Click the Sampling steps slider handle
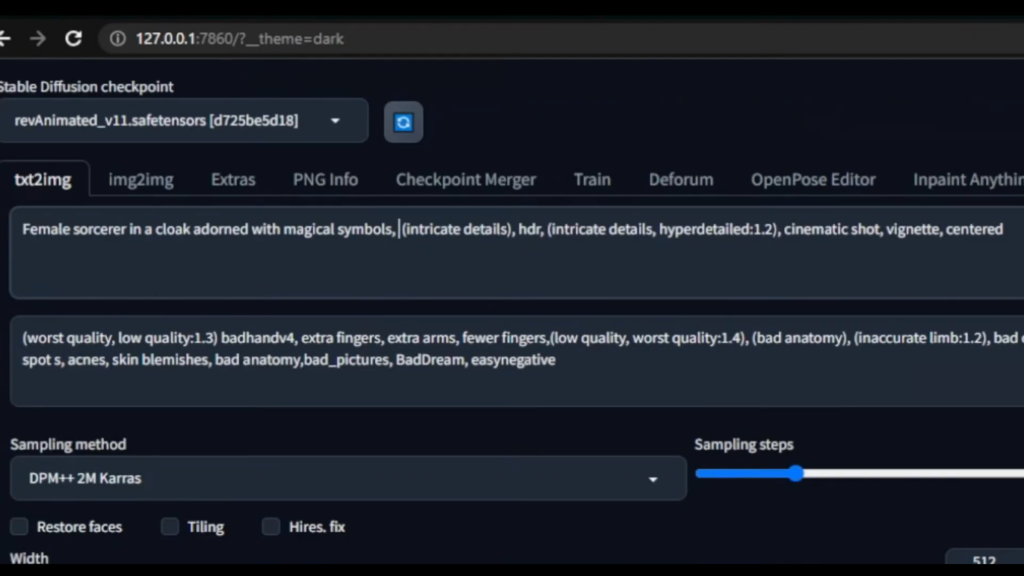The width and height of the screenshot is (1024, 576). 796,473
